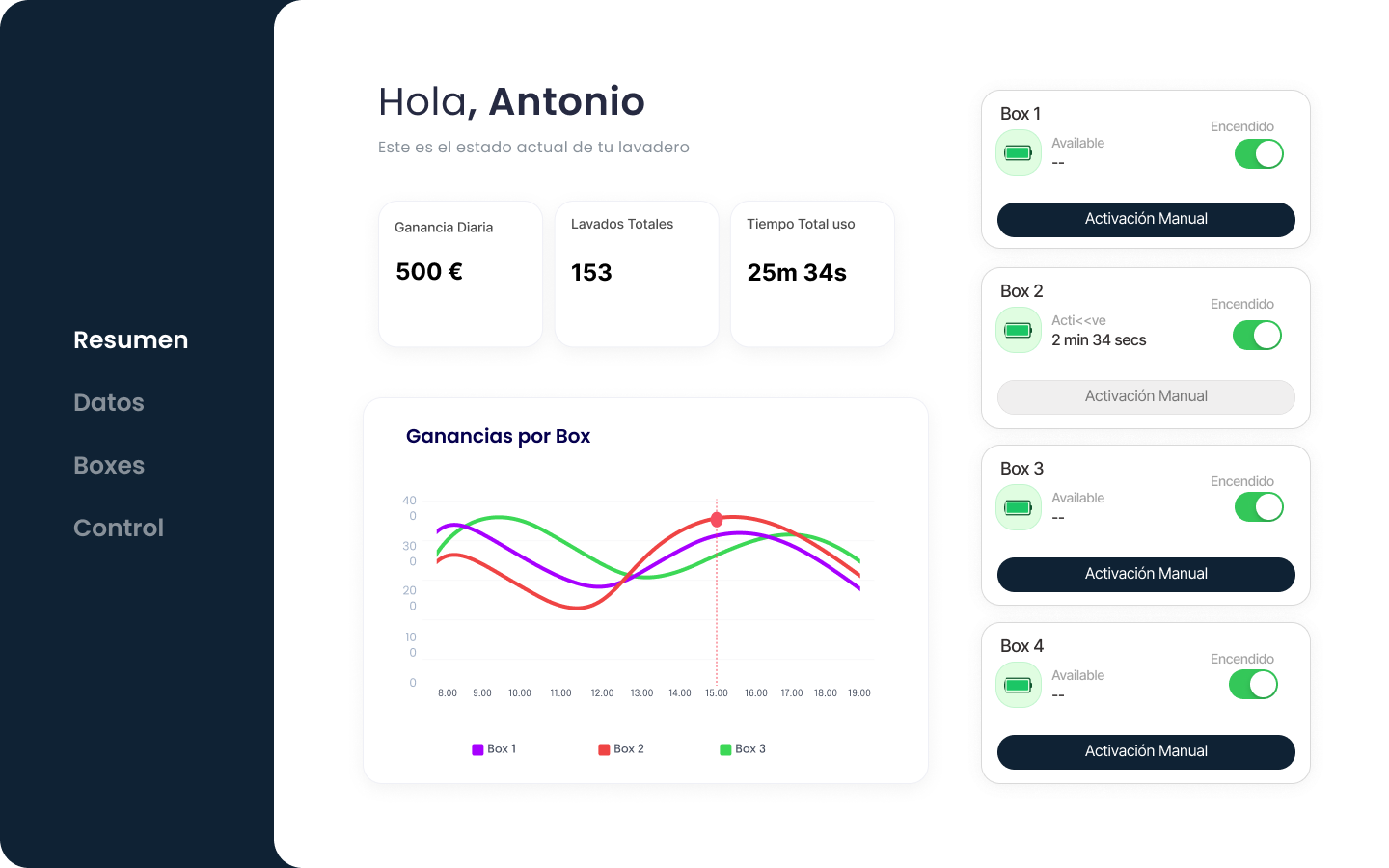
Task: Navigate to Control in the sidebar
Action: coord(118,528)
